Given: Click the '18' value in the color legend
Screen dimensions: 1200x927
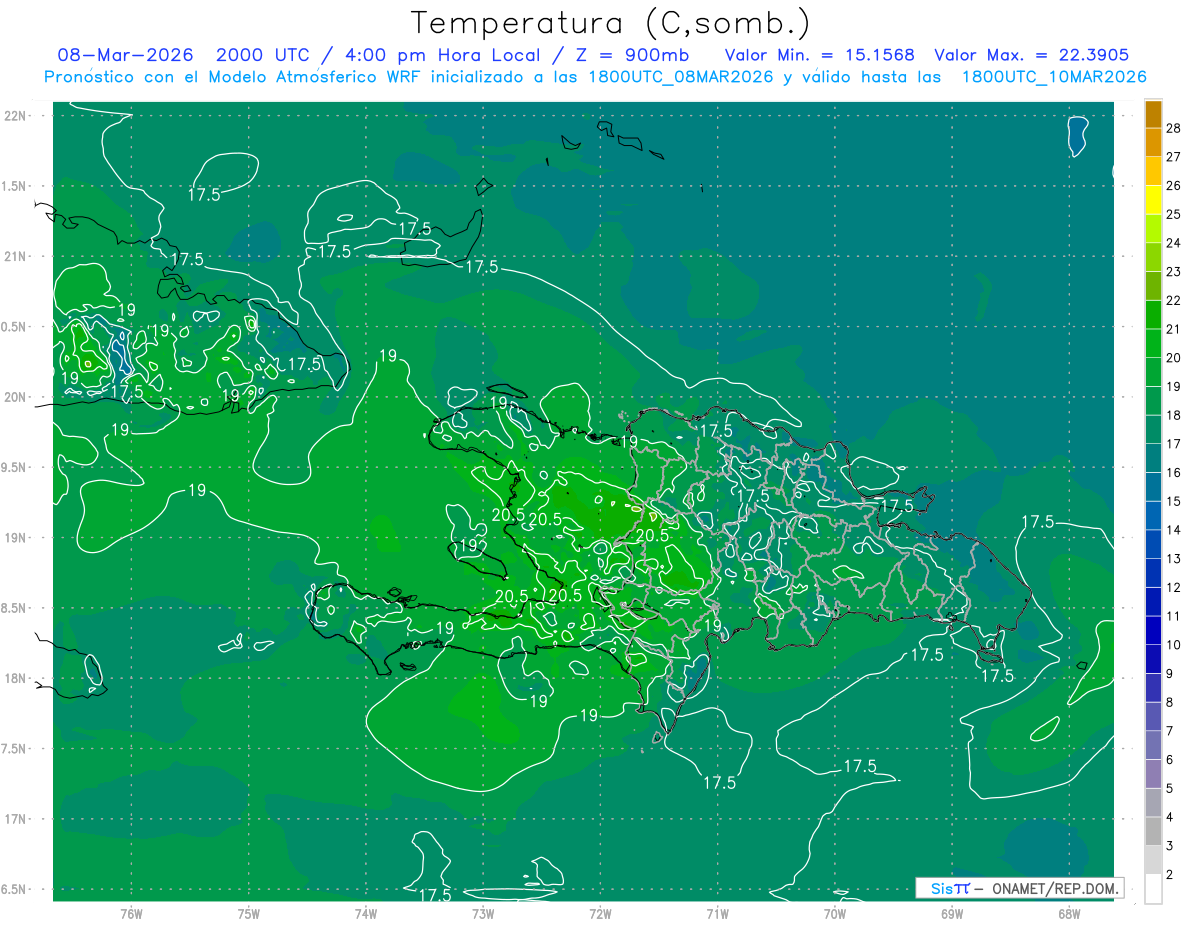Looking at the screenshot, I should click(1174, 415).
